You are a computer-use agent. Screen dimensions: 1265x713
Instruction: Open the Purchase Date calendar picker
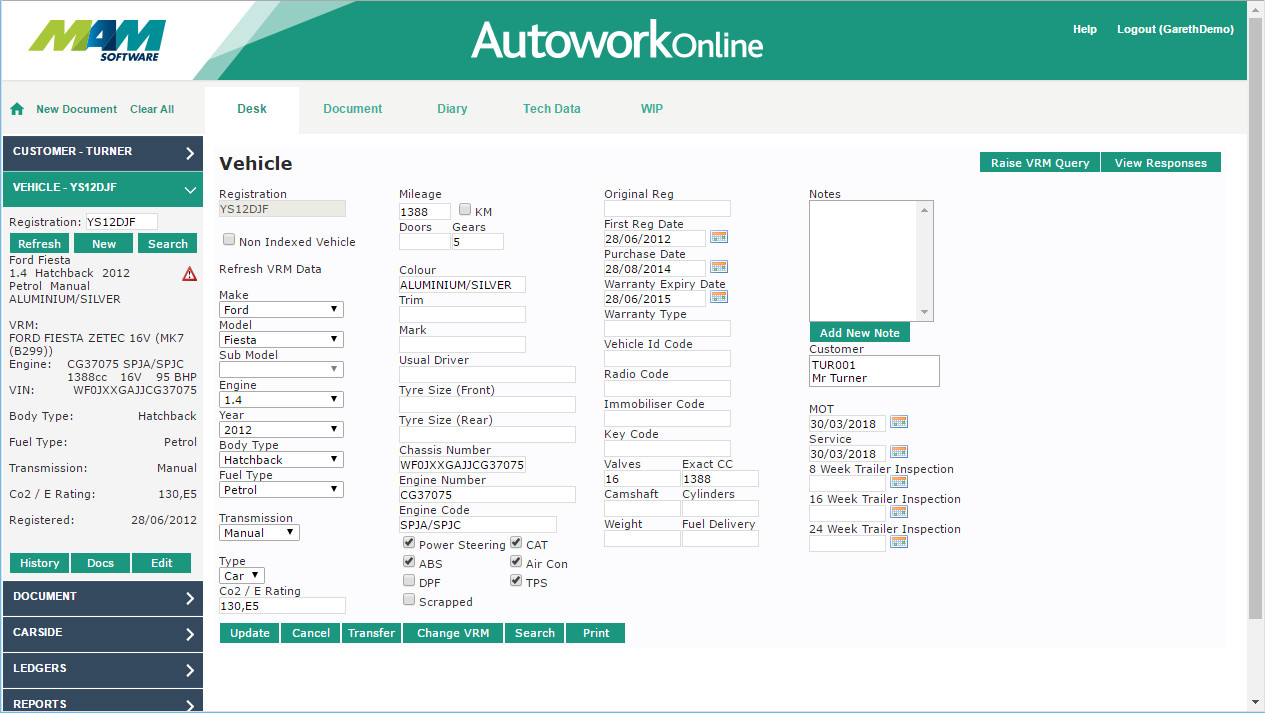[x=719, y=268]
